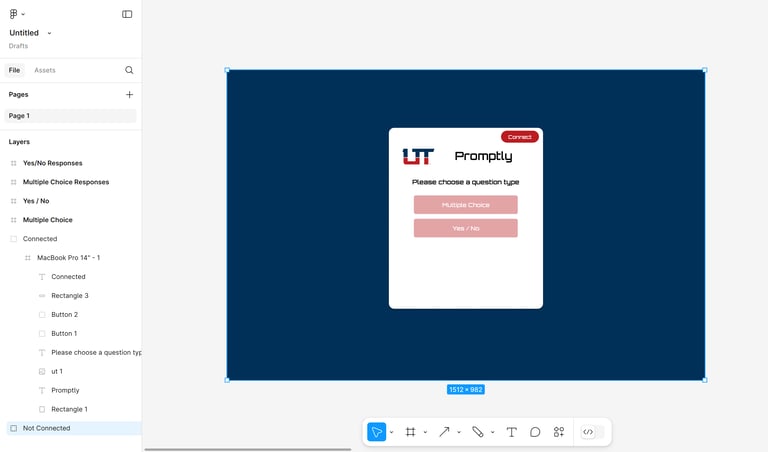Open Move tool options chevron
768x452 pixels.
click(x=391, y=432)
